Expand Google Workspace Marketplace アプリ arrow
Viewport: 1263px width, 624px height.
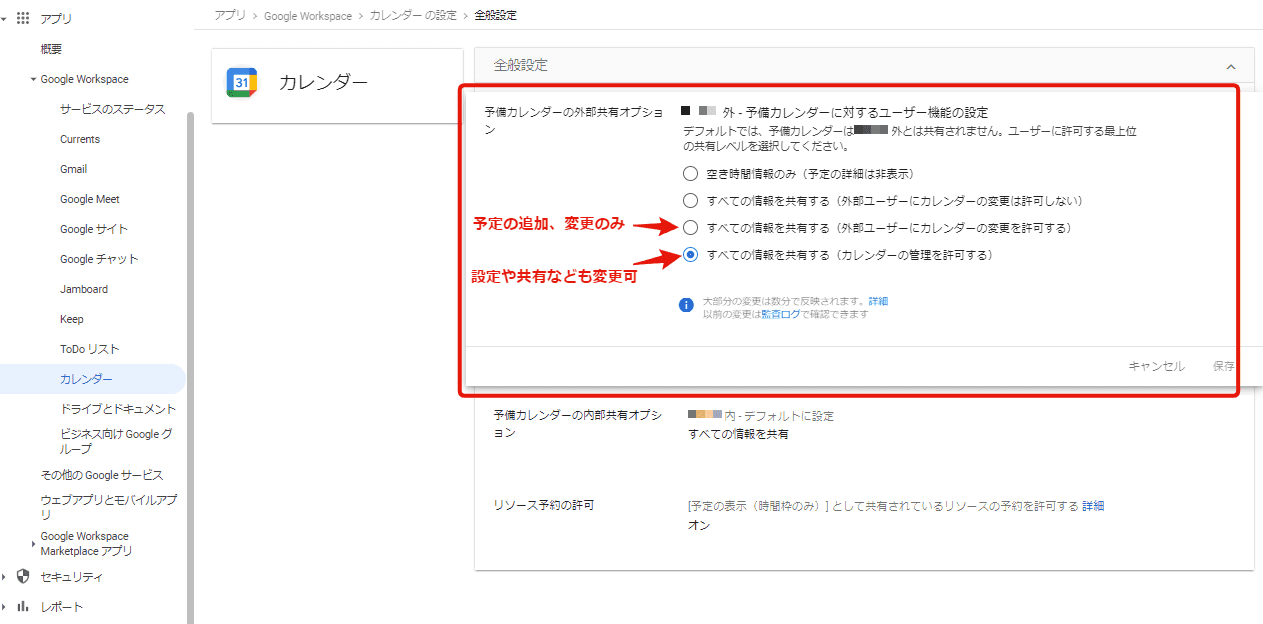click(x=33, y=544)
